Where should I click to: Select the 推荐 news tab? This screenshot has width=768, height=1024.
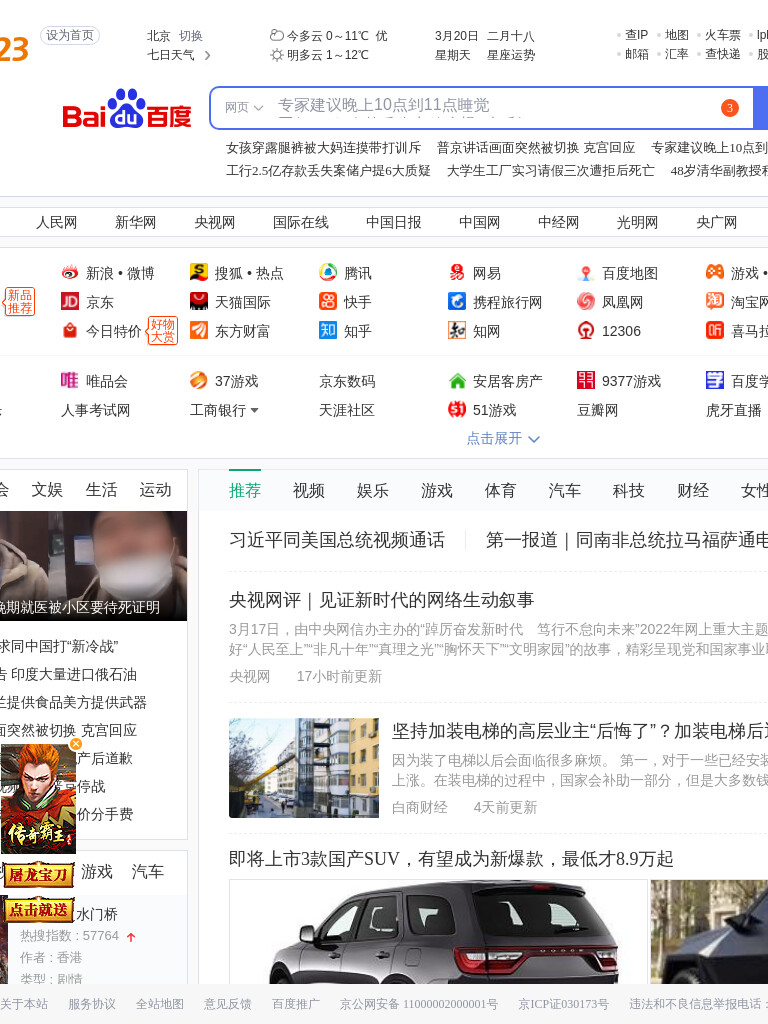click(245, 490)
